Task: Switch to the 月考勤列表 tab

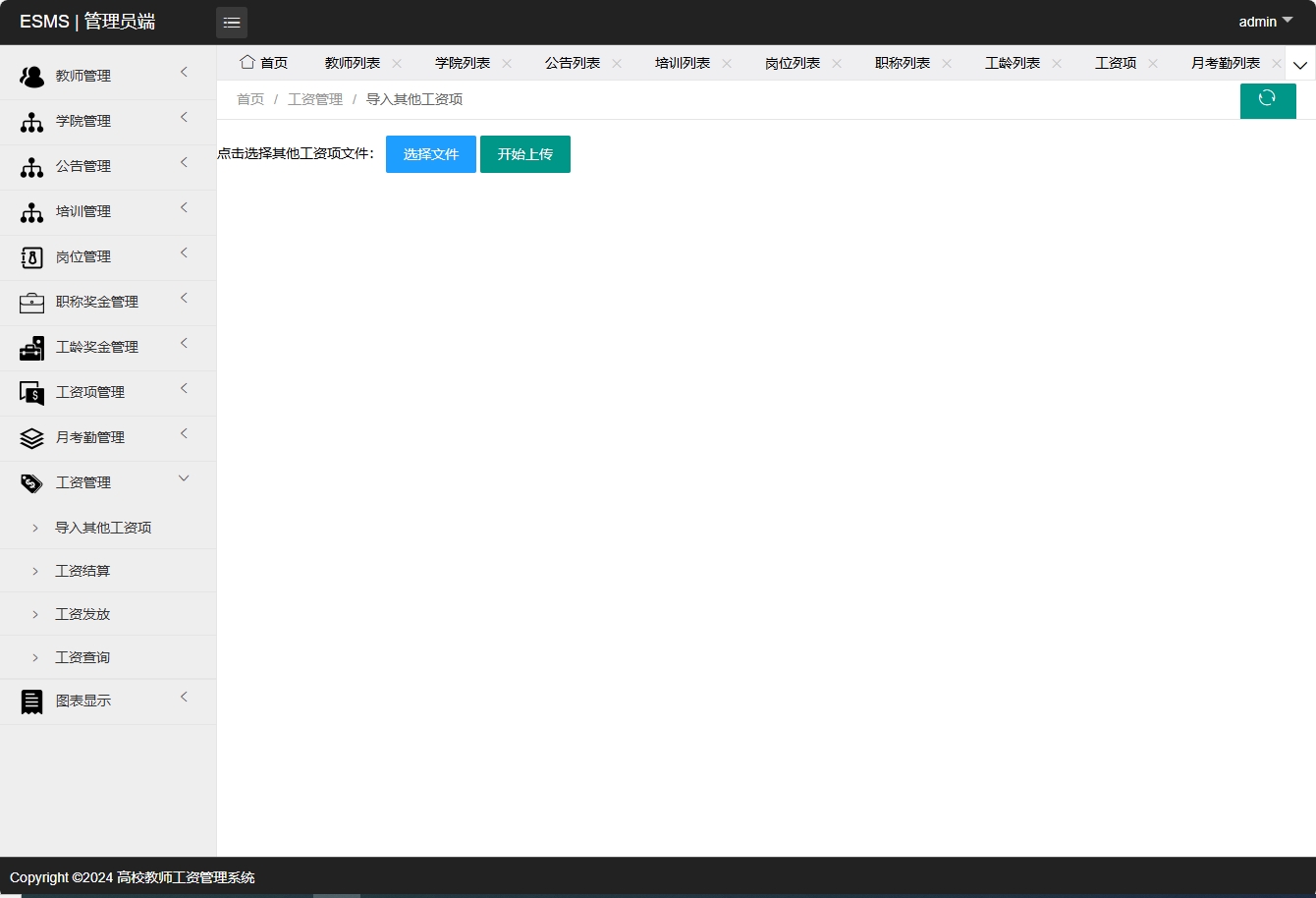Action: (1224, 62)
